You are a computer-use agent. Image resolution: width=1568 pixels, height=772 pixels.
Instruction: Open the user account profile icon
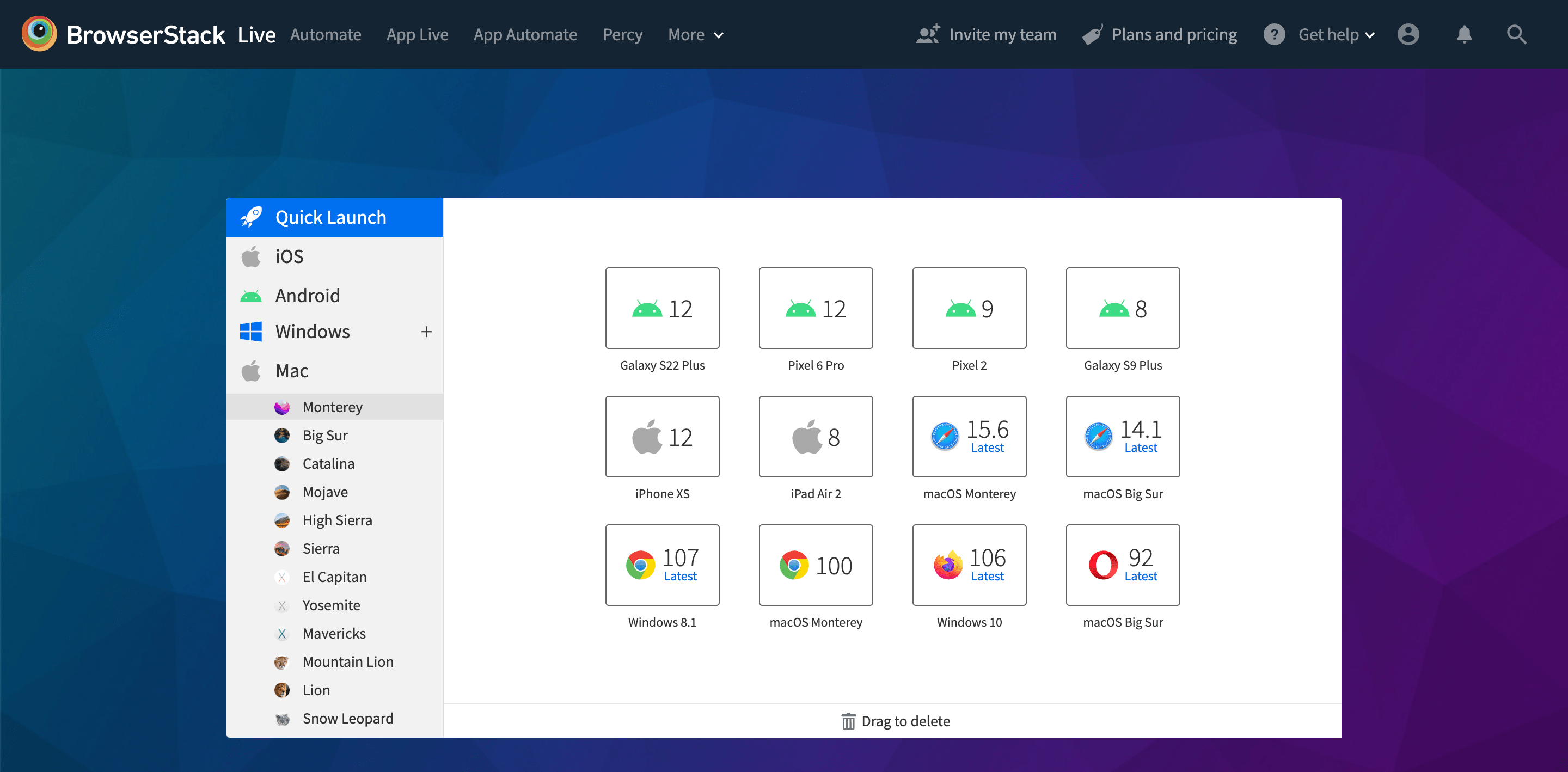[1408, 34]
